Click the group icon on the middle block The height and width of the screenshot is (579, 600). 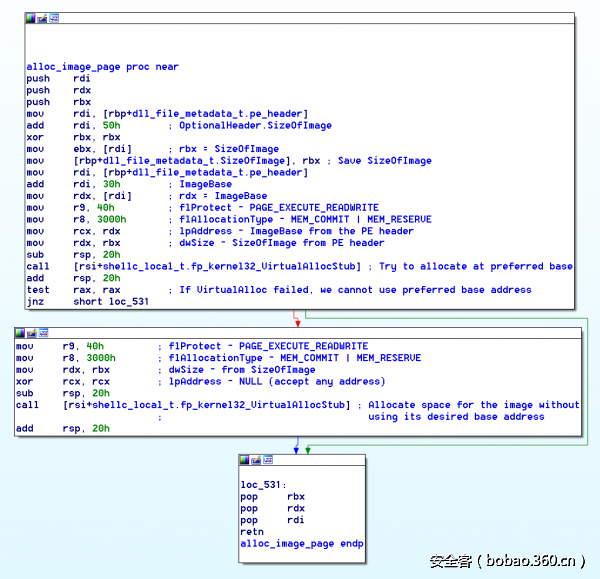point(43,332)
